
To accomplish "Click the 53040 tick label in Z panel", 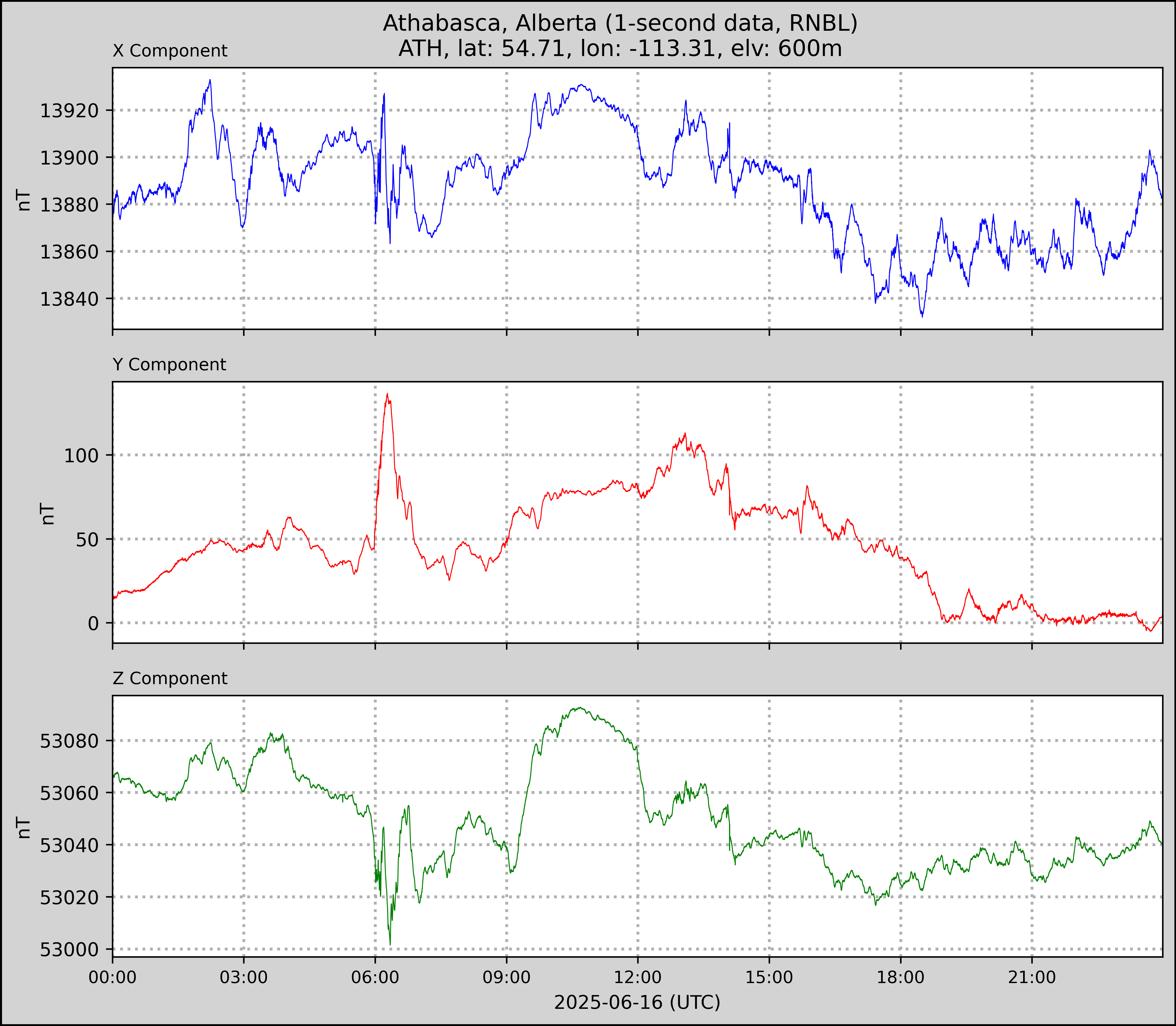I will tap(69, 845).
